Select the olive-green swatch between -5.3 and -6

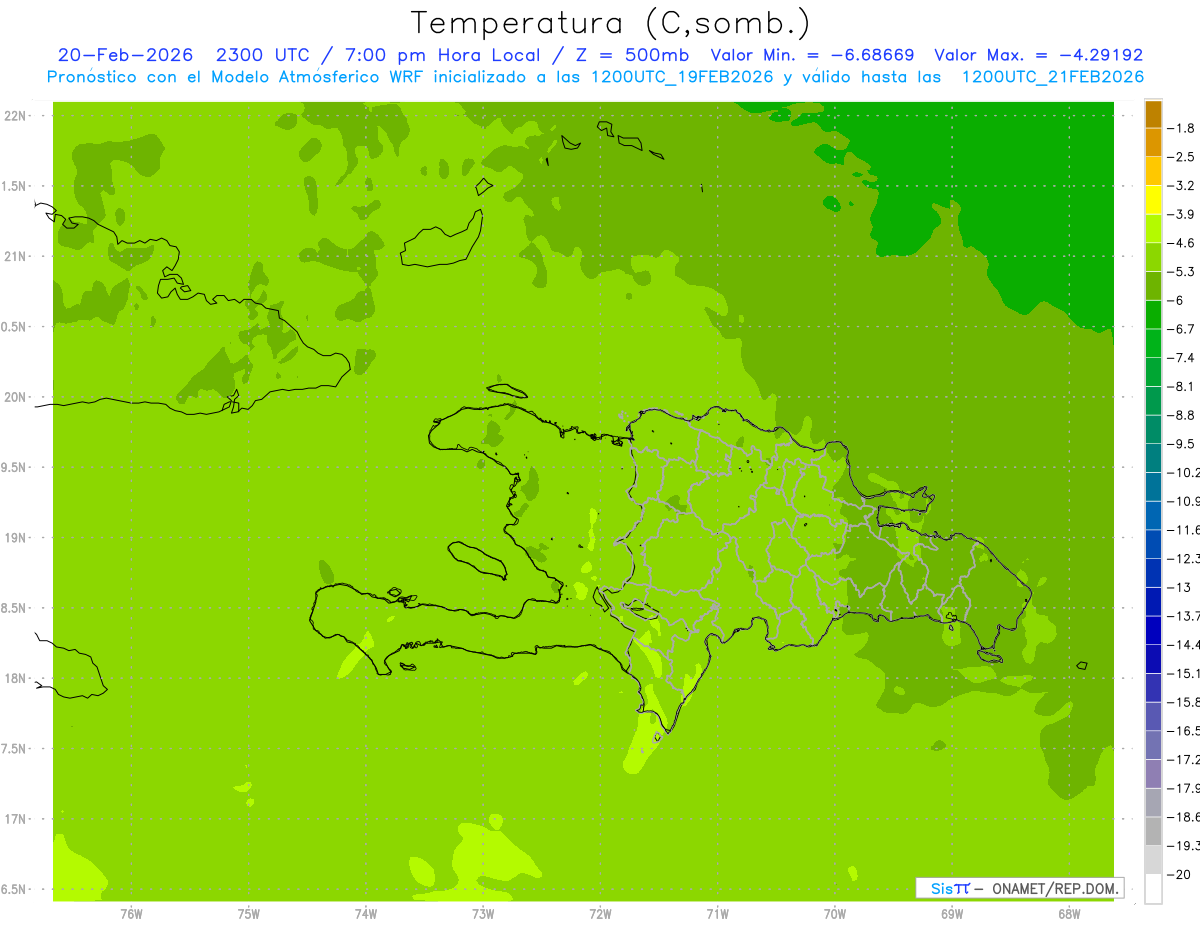(x=1153, y=286)
